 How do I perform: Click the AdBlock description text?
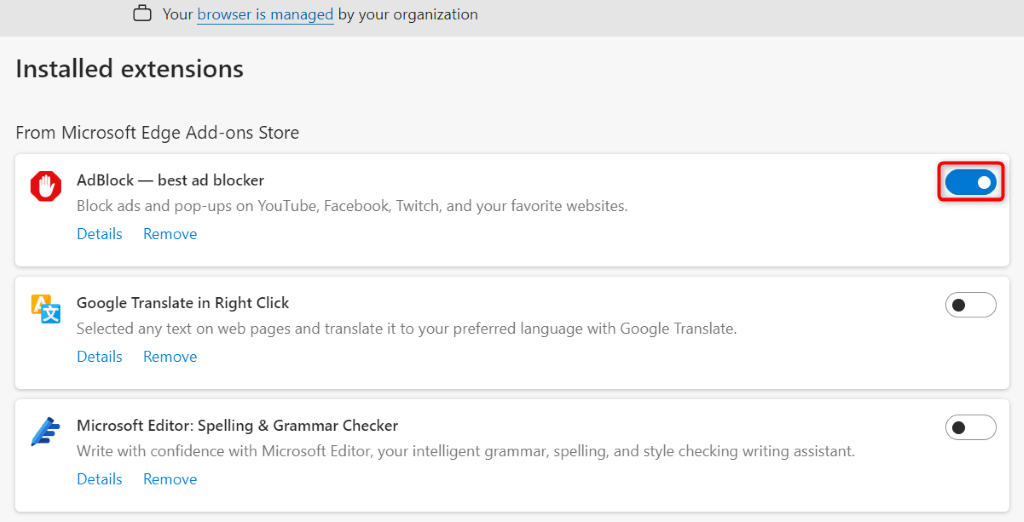pos(352,206)
